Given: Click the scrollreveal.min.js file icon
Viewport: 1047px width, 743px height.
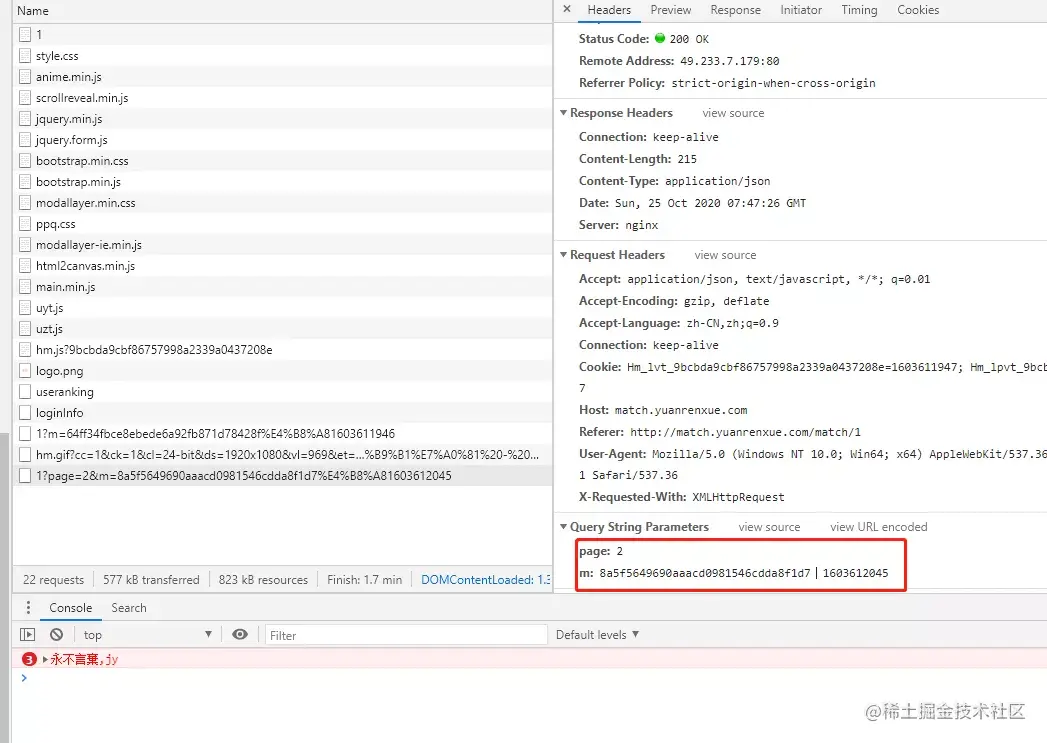Looking at the screenshot, I should [25, 97].
